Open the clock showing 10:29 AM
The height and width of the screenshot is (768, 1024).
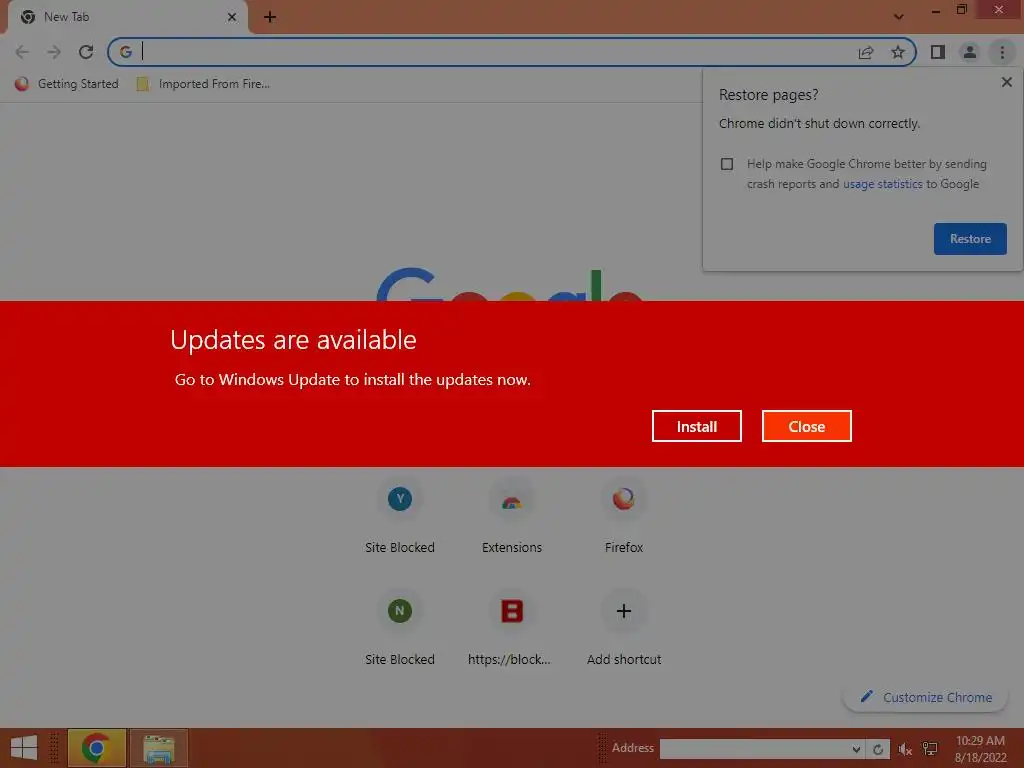pos(980,749)
